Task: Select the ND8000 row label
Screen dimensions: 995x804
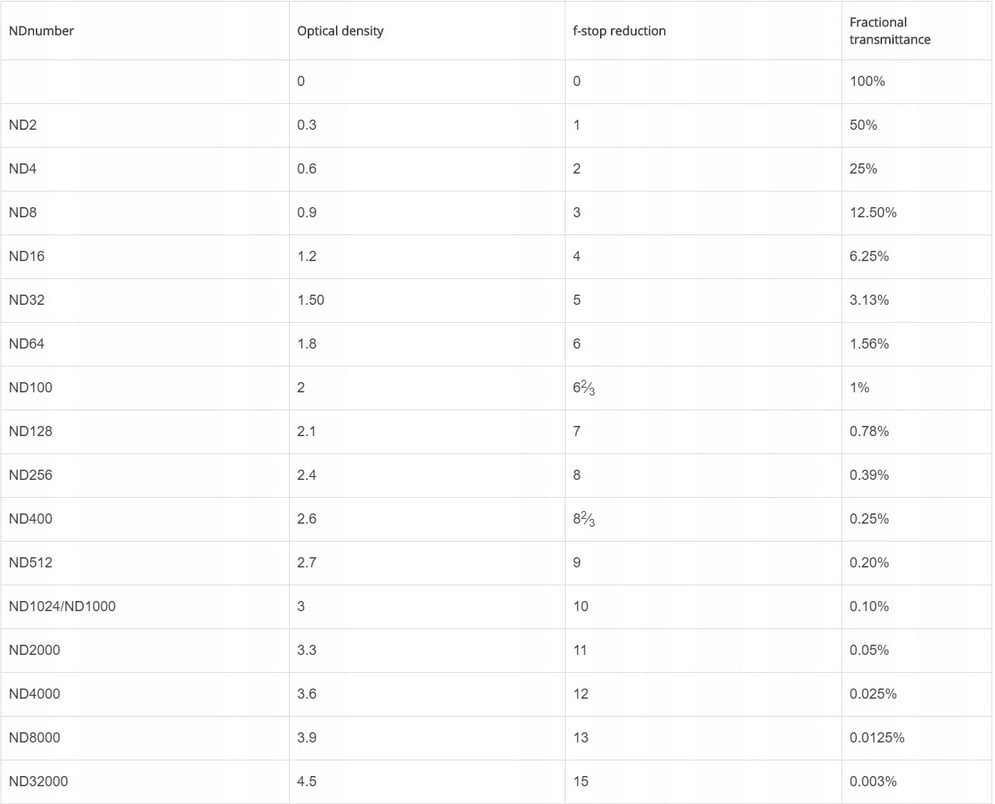Action: click(x=34, y=738)
